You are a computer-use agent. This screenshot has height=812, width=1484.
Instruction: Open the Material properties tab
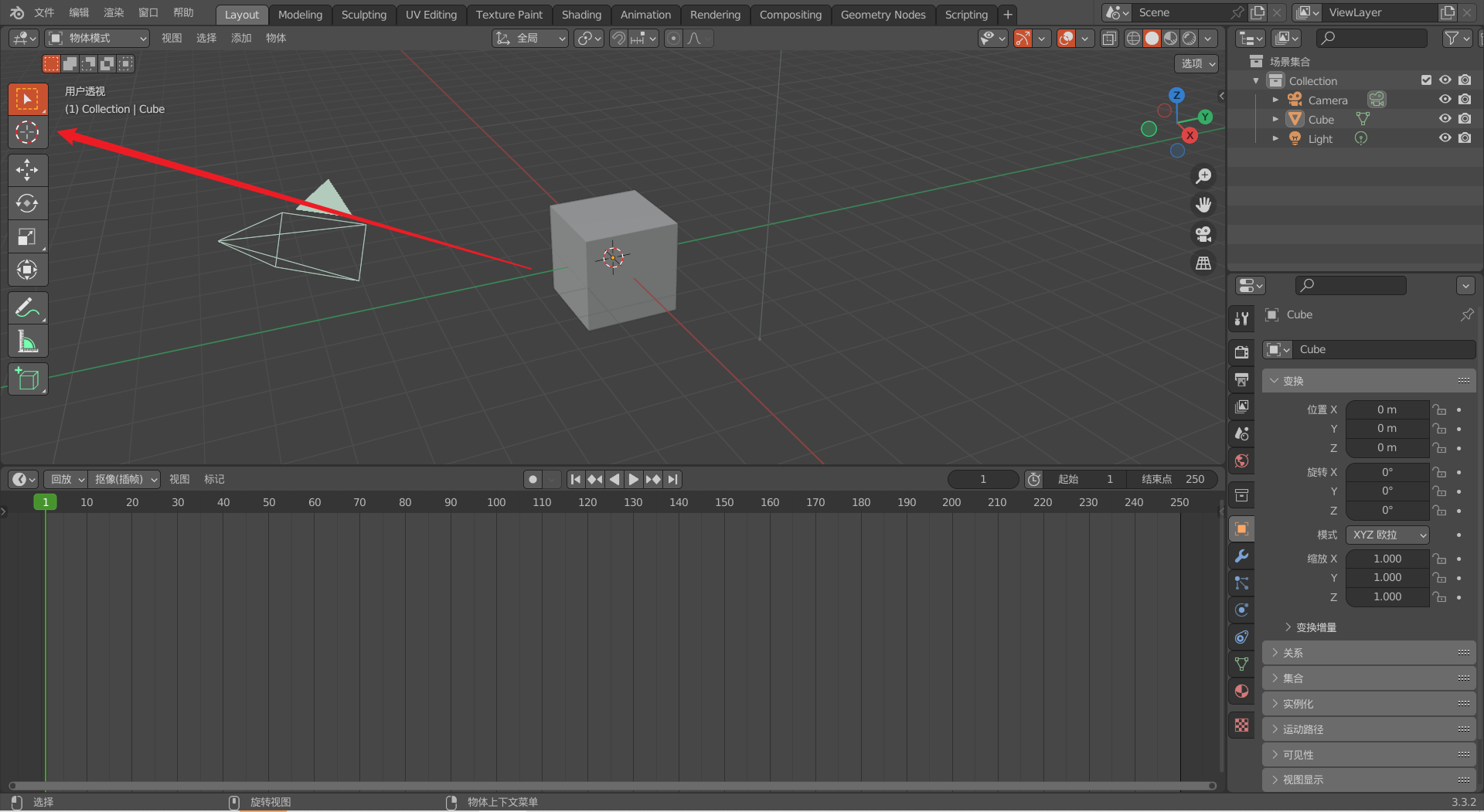[1241, 691]
